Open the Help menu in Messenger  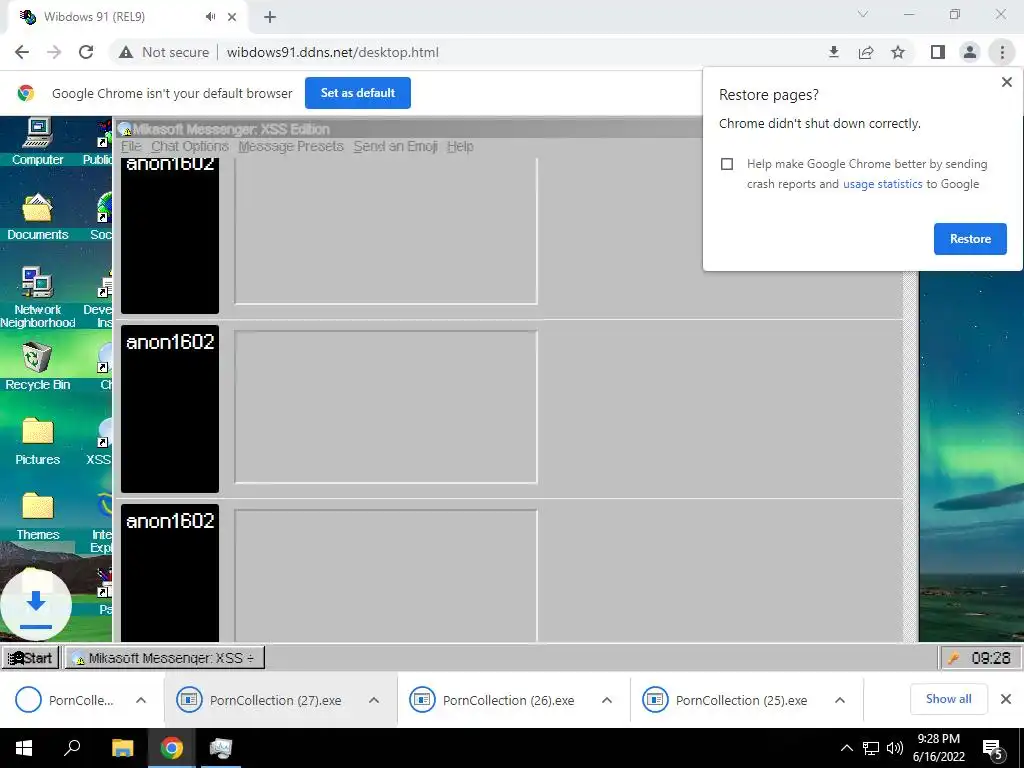tap(460, 146)
